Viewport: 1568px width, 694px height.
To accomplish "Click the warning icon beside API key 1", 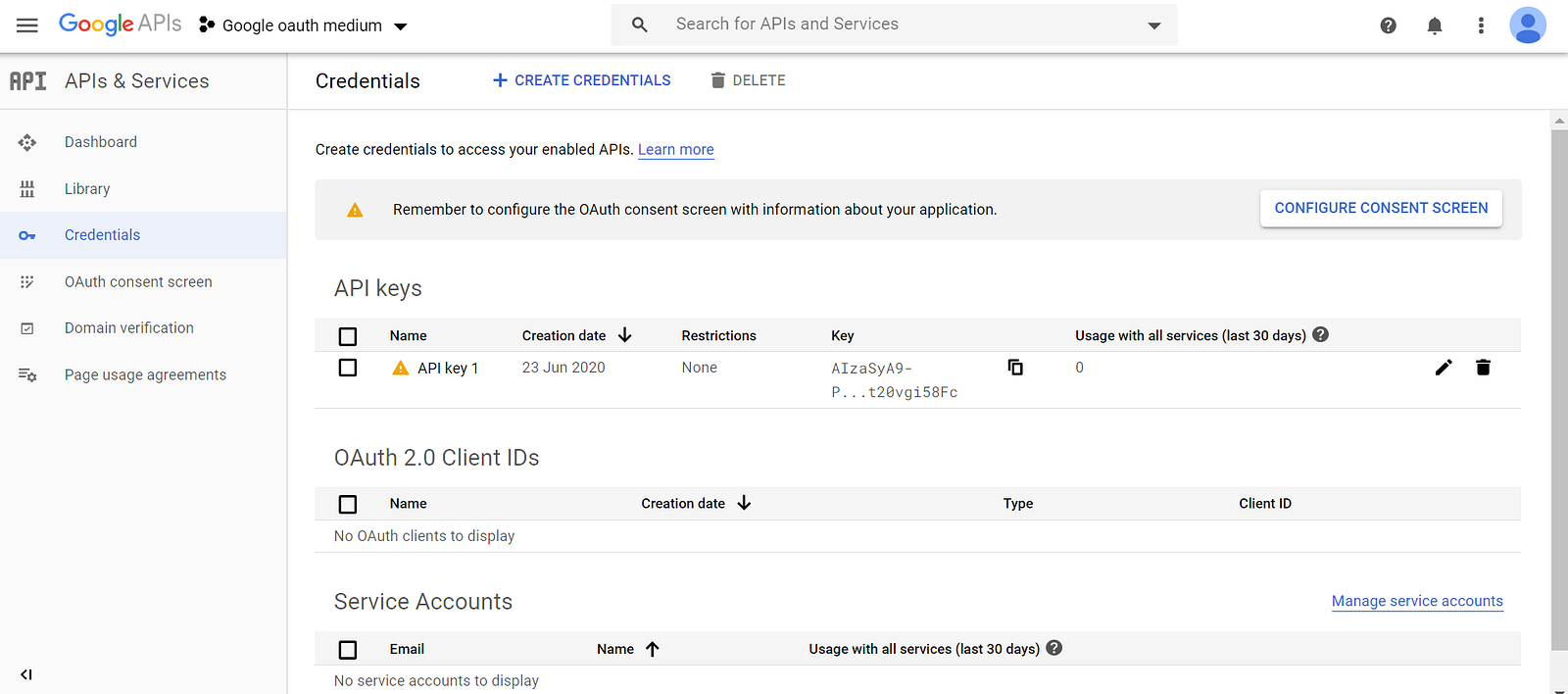I will pyautogui.click(x=400, y=368).
